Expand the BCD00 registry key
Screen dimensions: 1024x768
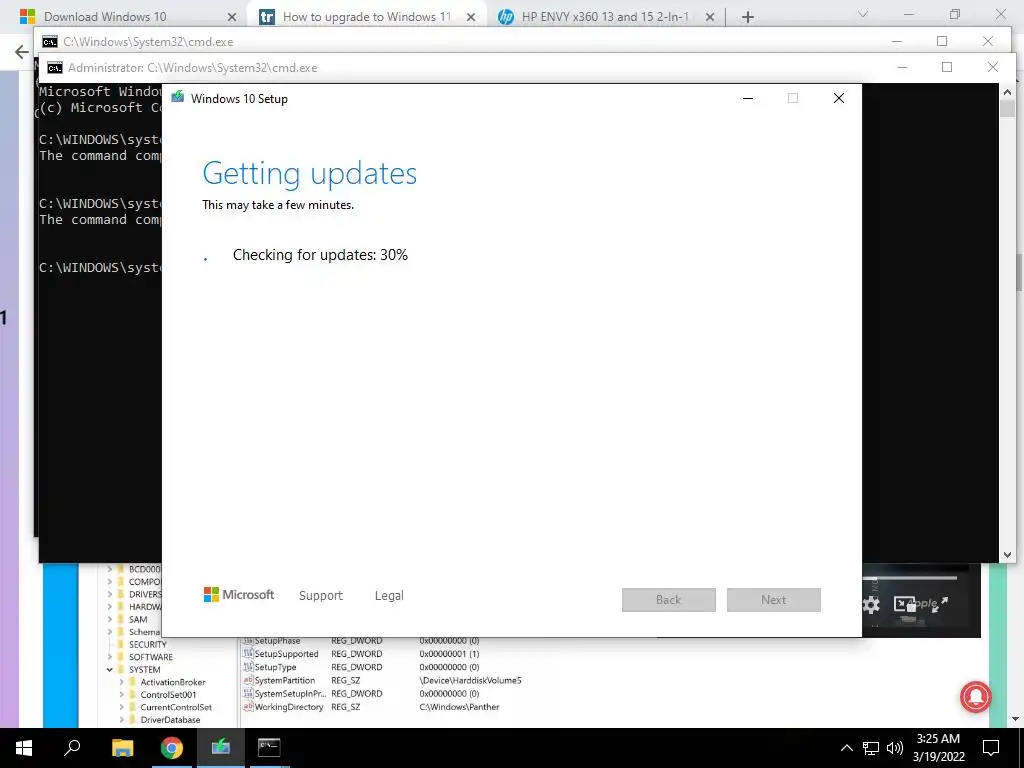pos(110,569)
